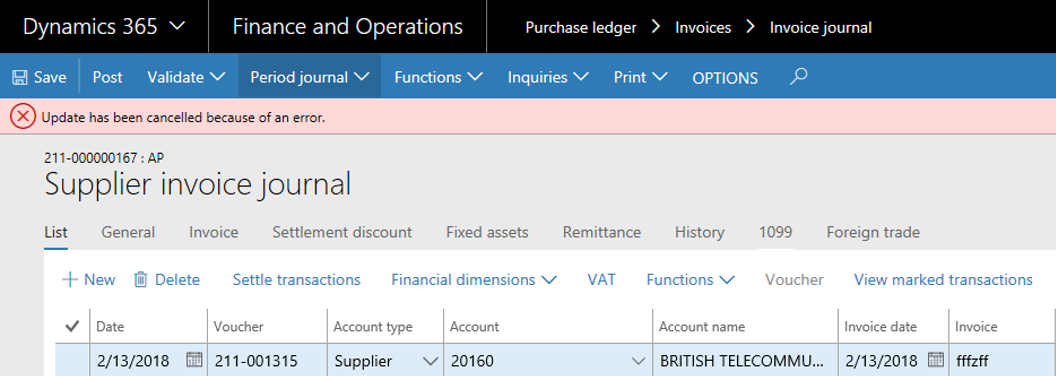Click the Invoice field fffzff
The width and height of the screenshot is (1056, 376).
tap(1002, 361)
